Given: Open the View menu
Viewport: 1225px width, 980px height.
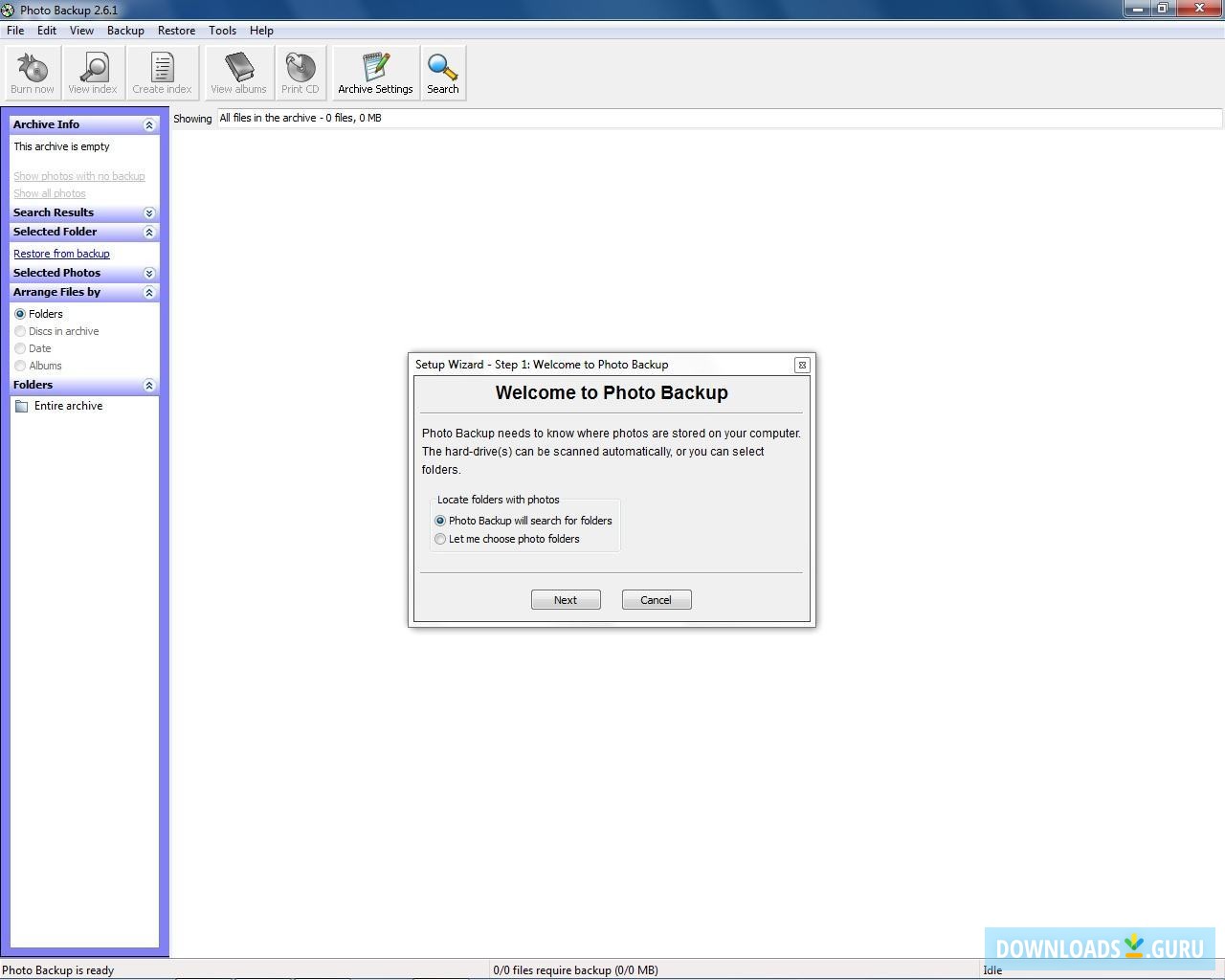Looking at the screenshot, I should [81, 31].
